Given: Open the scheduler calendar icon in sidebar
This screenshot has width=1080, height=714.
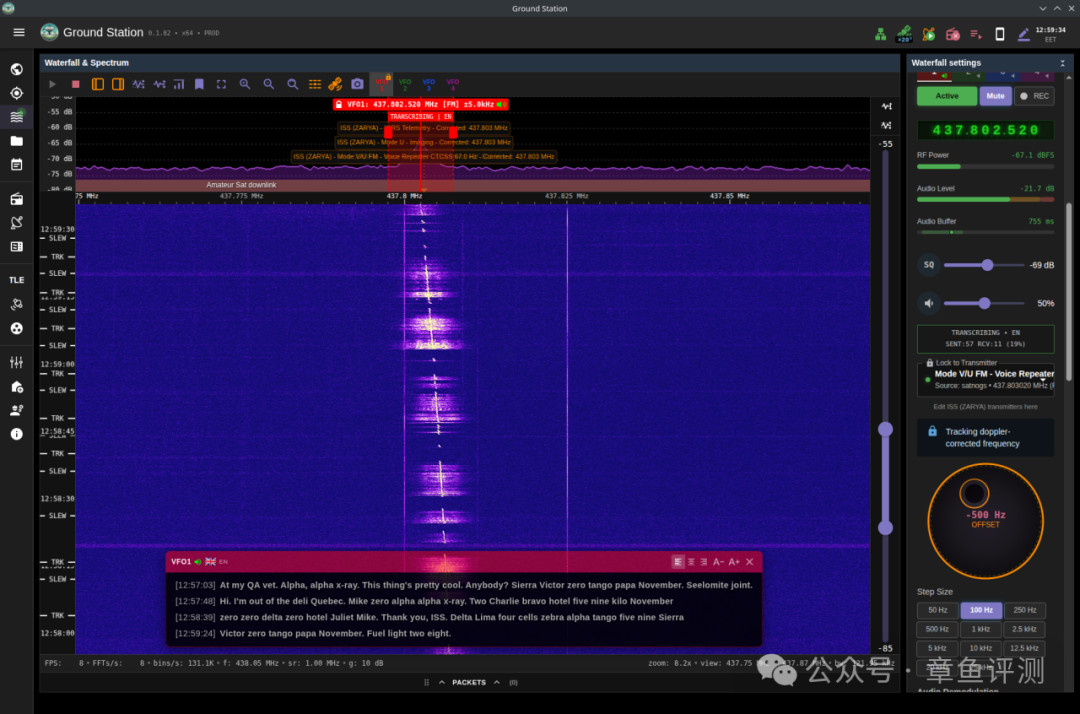Looking at the screenshot, I should [17, 165].
